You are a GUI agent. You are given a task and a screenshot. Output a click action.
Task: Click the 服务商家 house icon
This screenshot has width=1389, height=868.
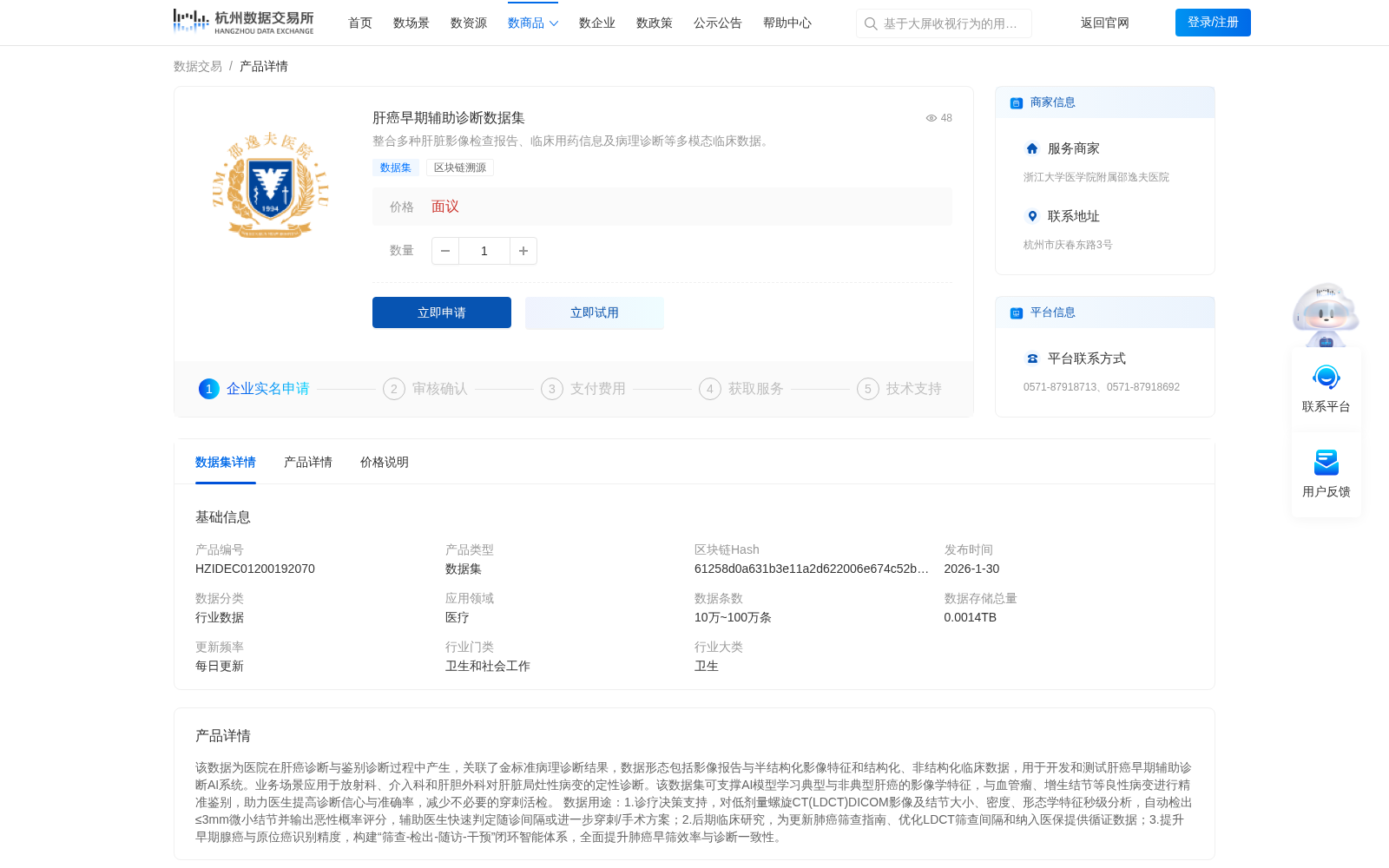click(x=1032, y=148)
